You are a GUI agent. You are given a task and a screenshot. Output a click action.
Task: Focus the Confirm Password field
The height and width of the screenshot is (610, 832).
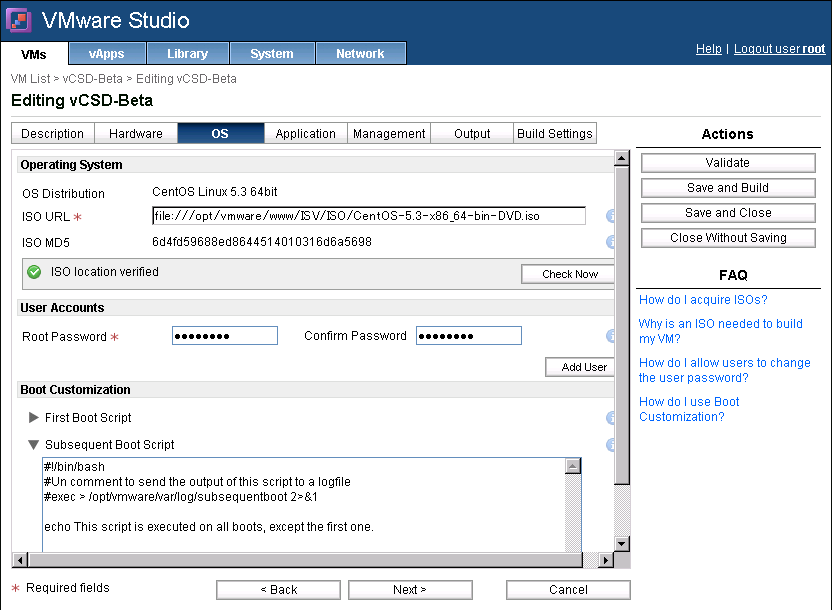click(x=469, y=336)
